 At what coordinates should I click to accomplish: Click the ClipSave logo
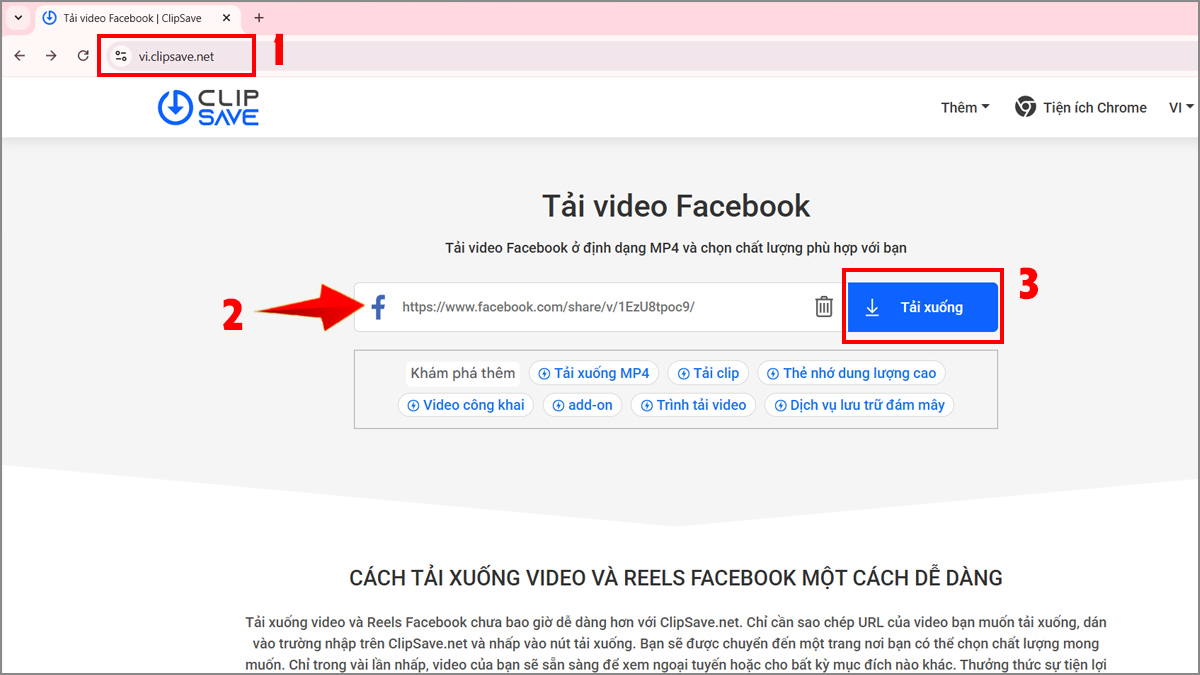click(x=207, y=107)
